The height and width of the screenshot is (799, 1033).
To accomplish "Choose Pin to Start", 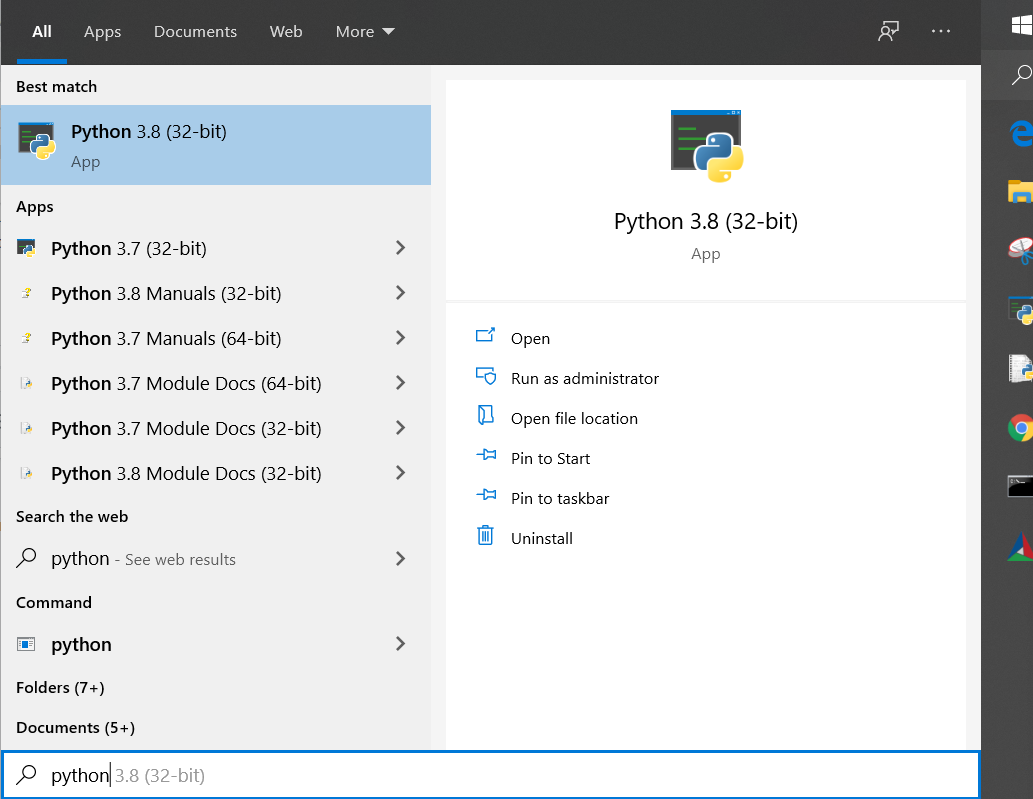I will tap(550, 459).
